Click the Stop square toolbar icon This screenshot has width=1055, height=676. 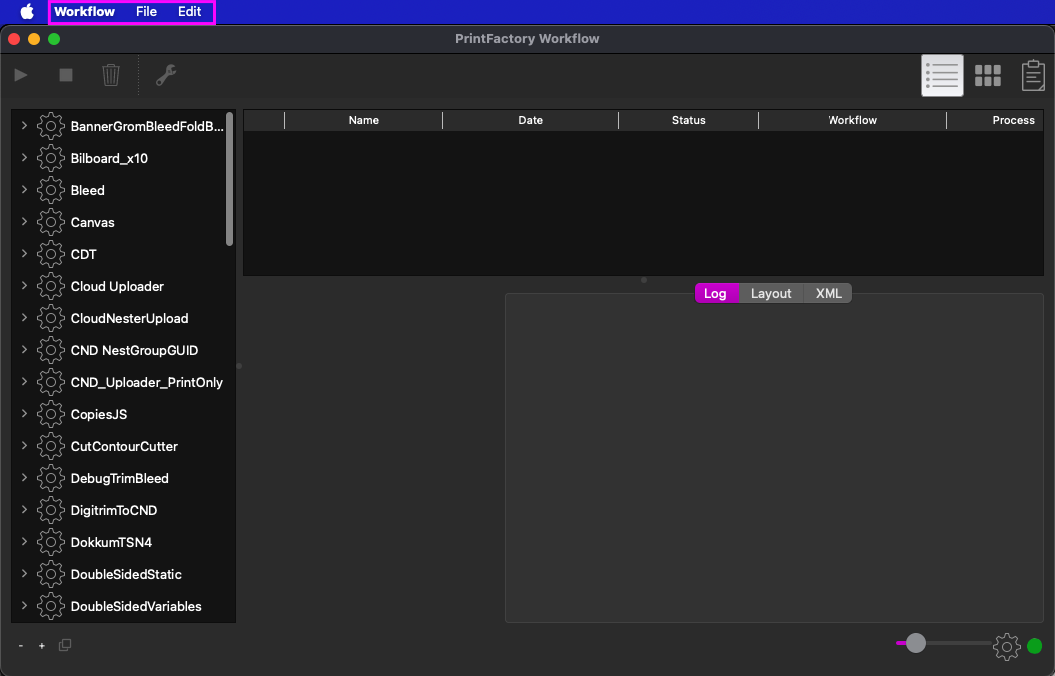[66, 75]
